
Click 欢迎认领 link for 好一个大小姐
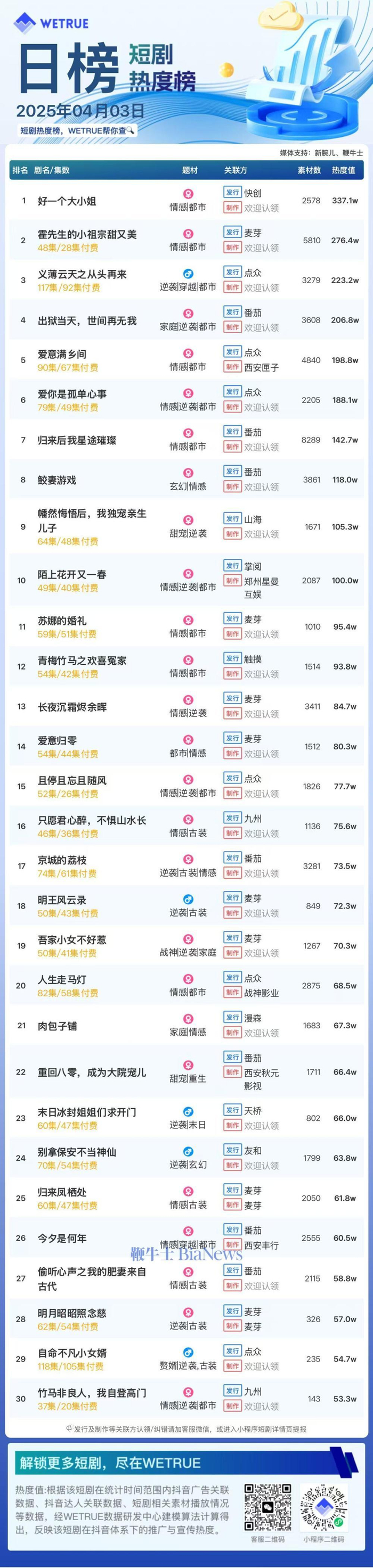pos(262,208)
